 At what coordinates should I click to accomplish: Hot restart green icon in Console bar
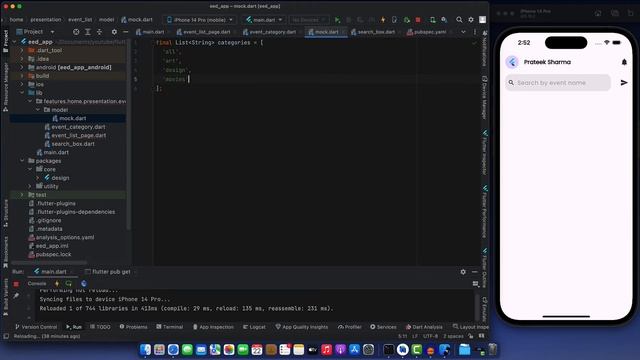click(69, 283)
